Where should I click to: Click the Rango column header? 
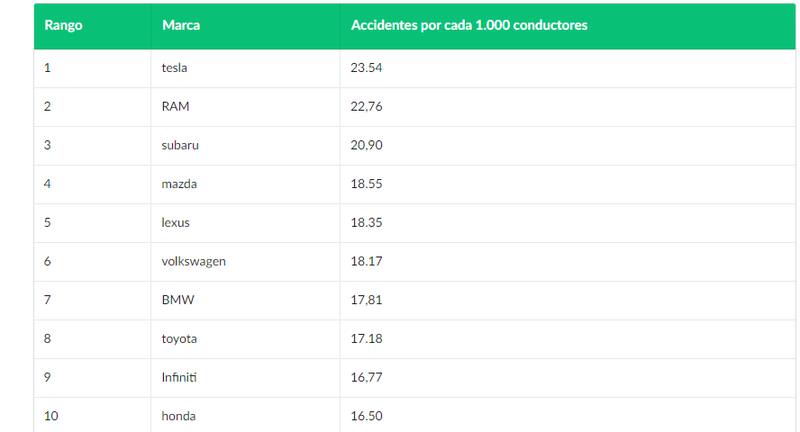[x=63, y=25]
